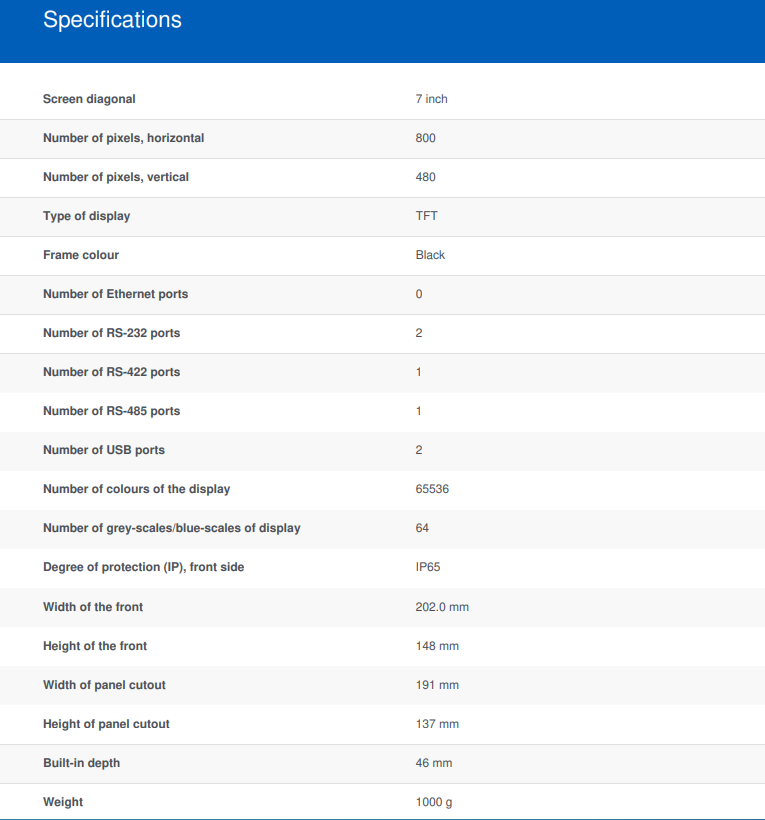Click the USB ports value '2'
The image size is (765, 820).
(x=419, y=450)
